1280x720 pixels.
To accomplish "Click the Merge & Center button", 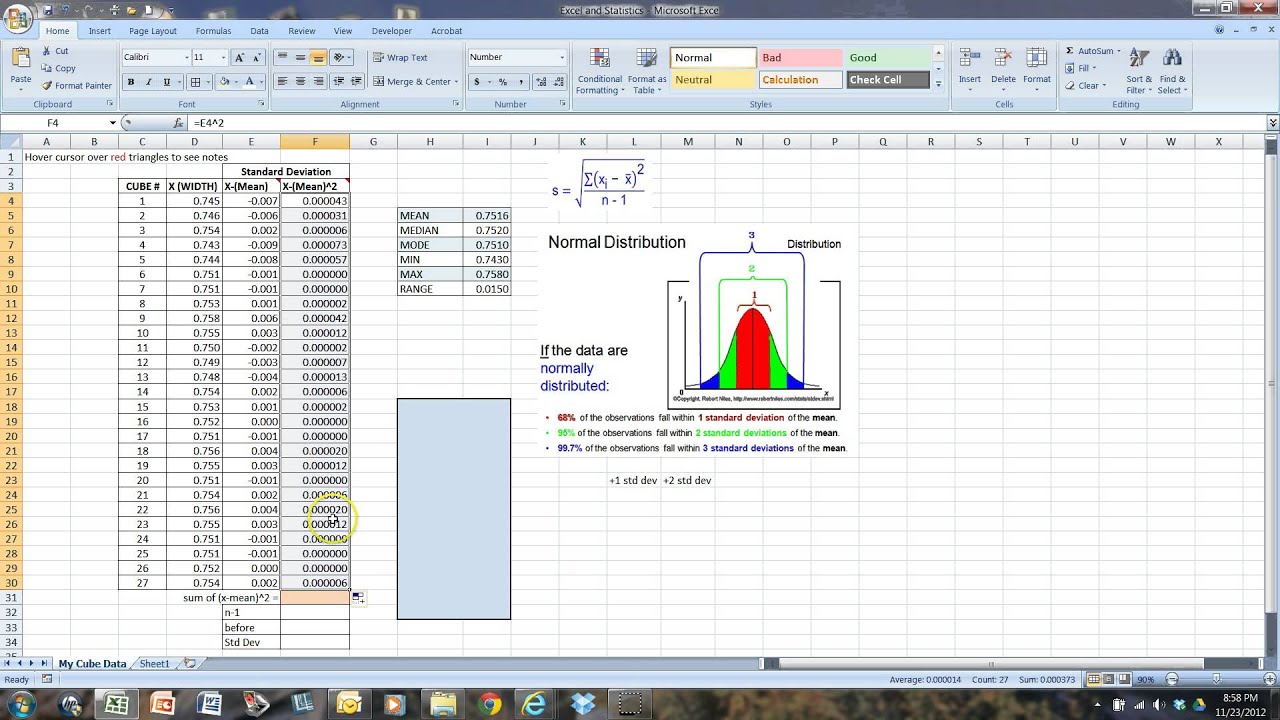I will point(415,82).
